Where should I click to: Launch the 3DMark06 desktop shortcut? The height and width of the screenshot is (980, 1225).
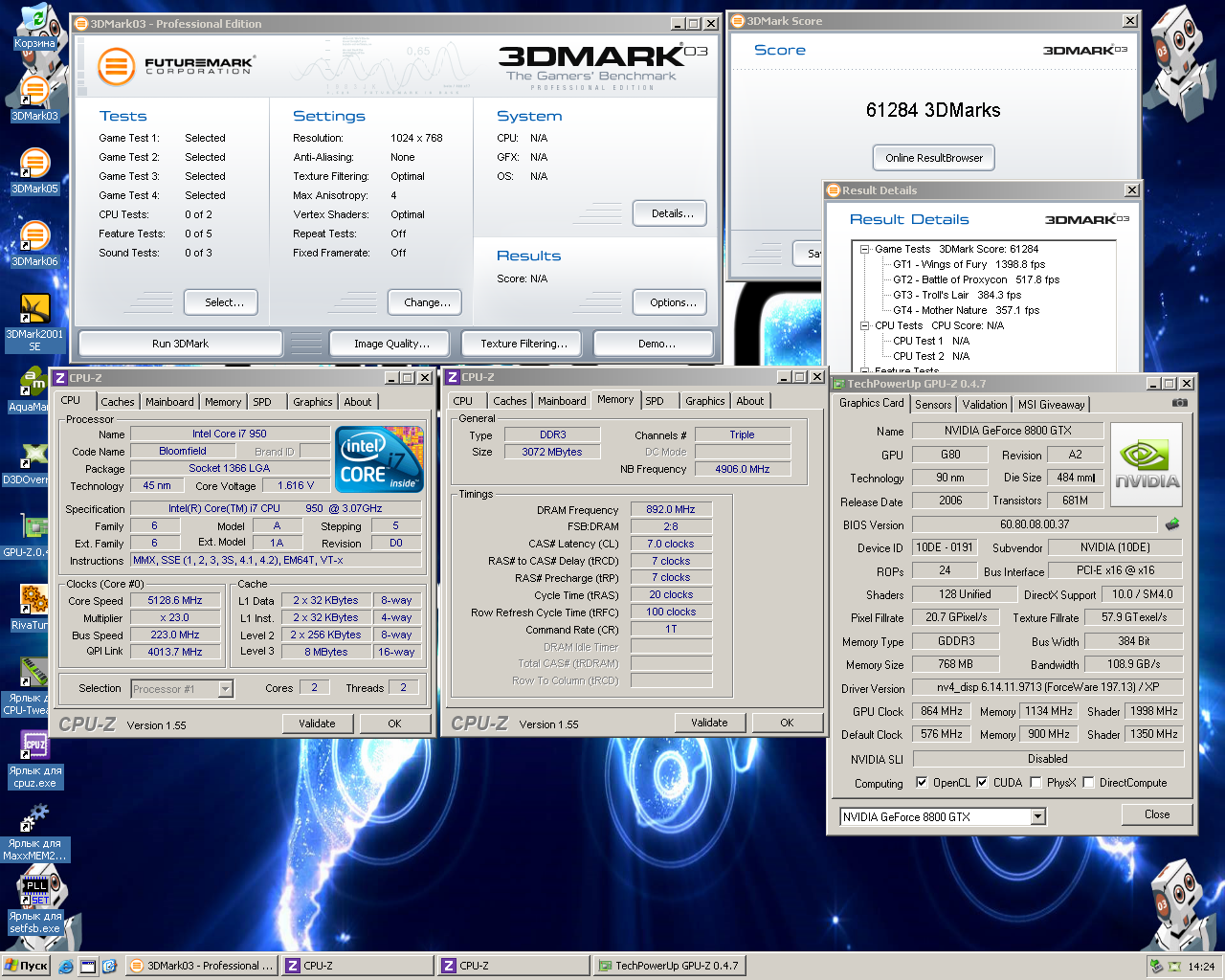tap(34, 245)
